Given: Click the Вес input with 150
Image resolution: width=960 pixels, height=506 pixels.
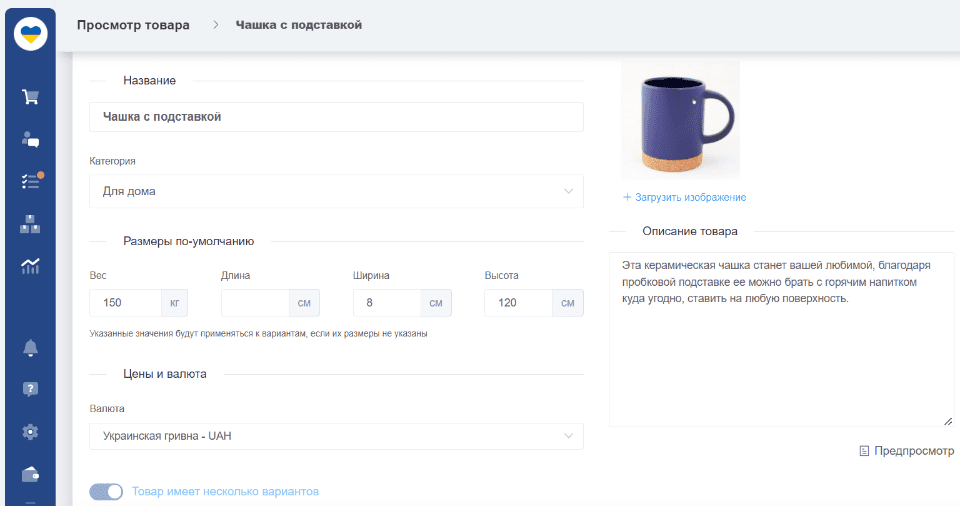Looking at the screenshot, I should pos(126,303).
